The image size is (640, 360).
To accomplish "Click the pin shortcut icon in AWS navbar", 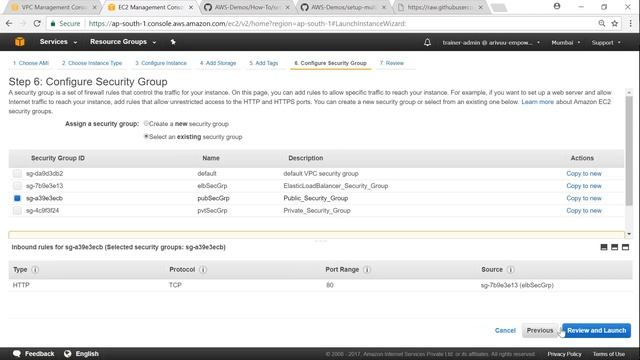I will point(173,42).
